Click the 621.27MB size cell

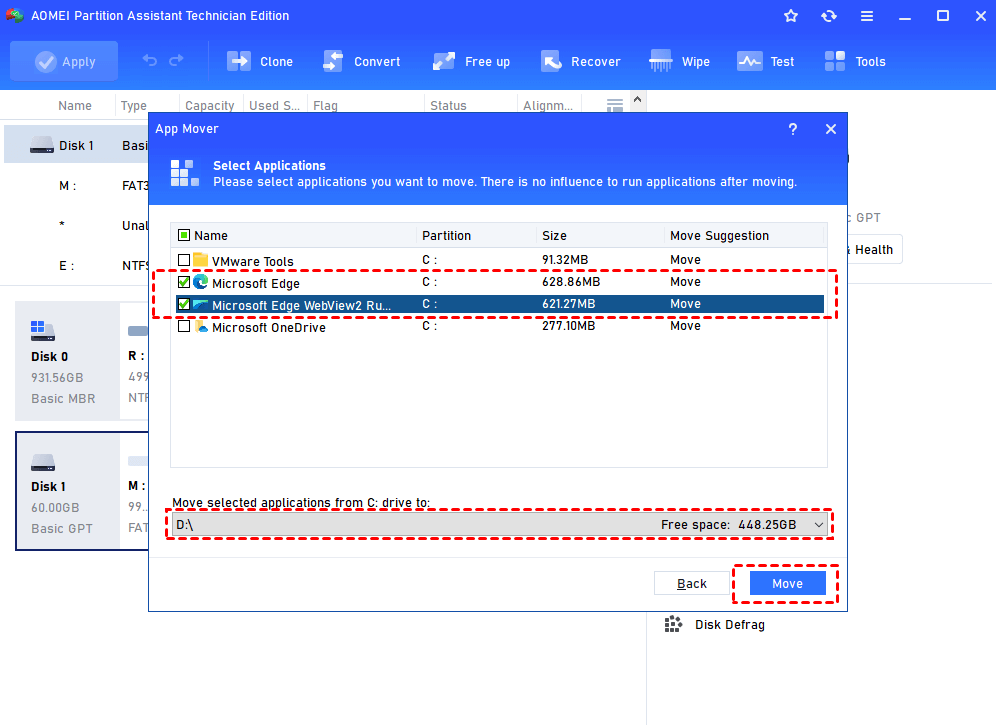click(x=569, y=304)
